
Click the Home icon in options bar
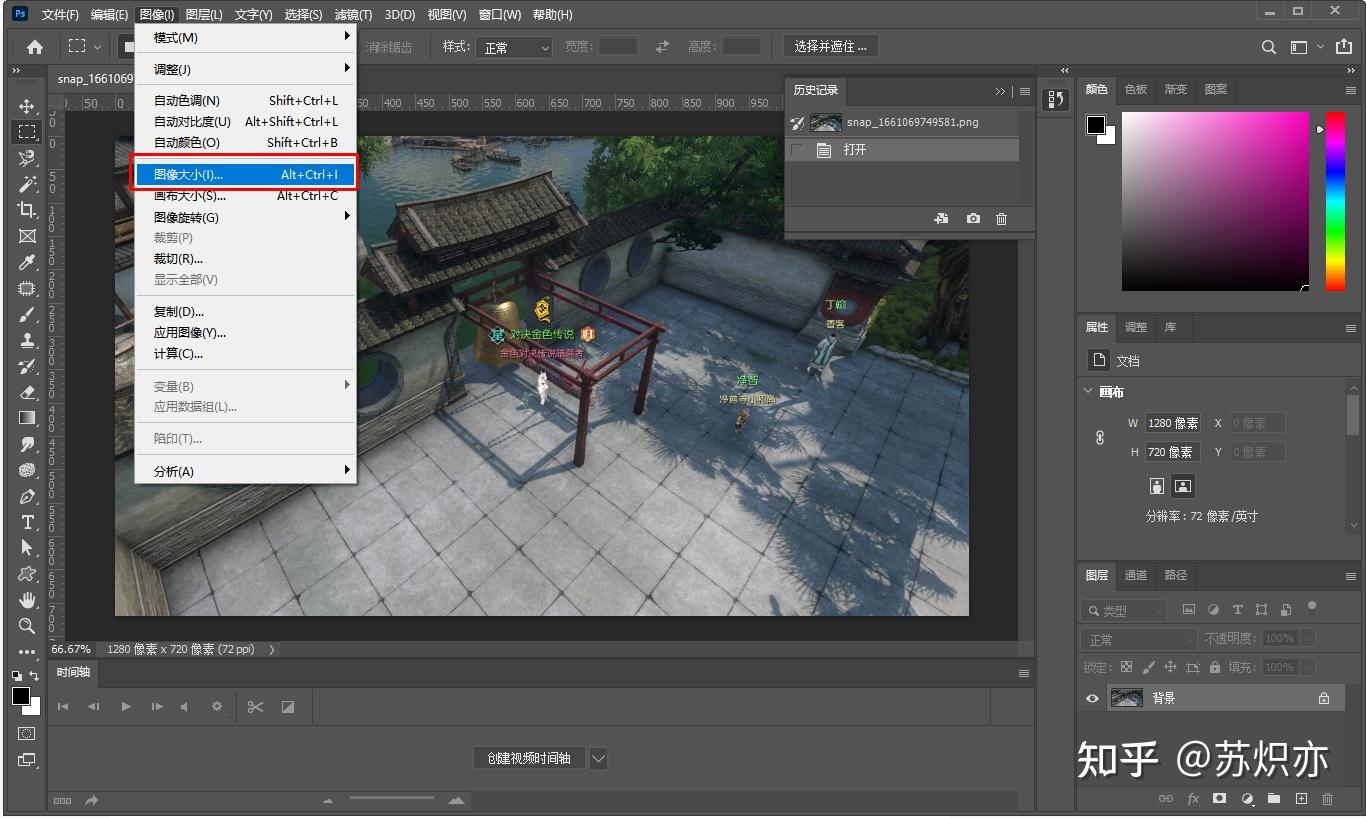point(35,47)
